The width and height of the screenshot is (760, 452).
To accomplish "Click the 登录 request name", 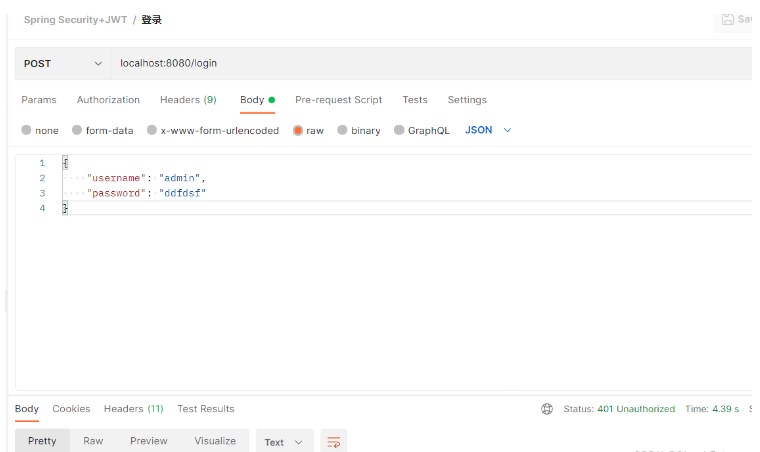I will pyautogui.click(x=151, y=20).
